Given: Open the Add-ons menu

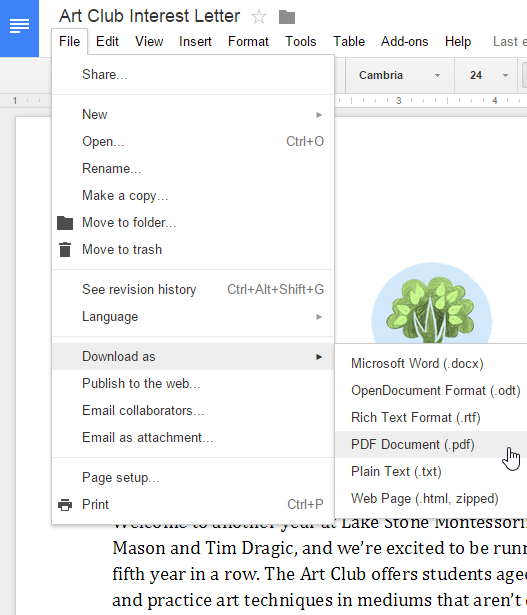Looking at the screenshot, I should [x=404, y=41].
